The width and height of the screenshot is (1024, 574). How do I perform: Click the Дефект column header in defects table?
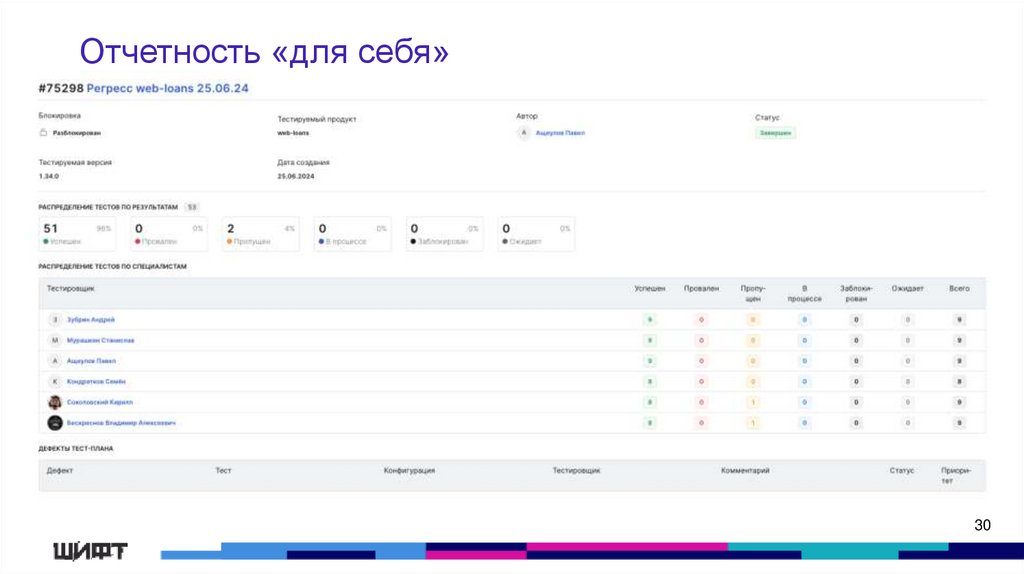(x=60, y=470)
